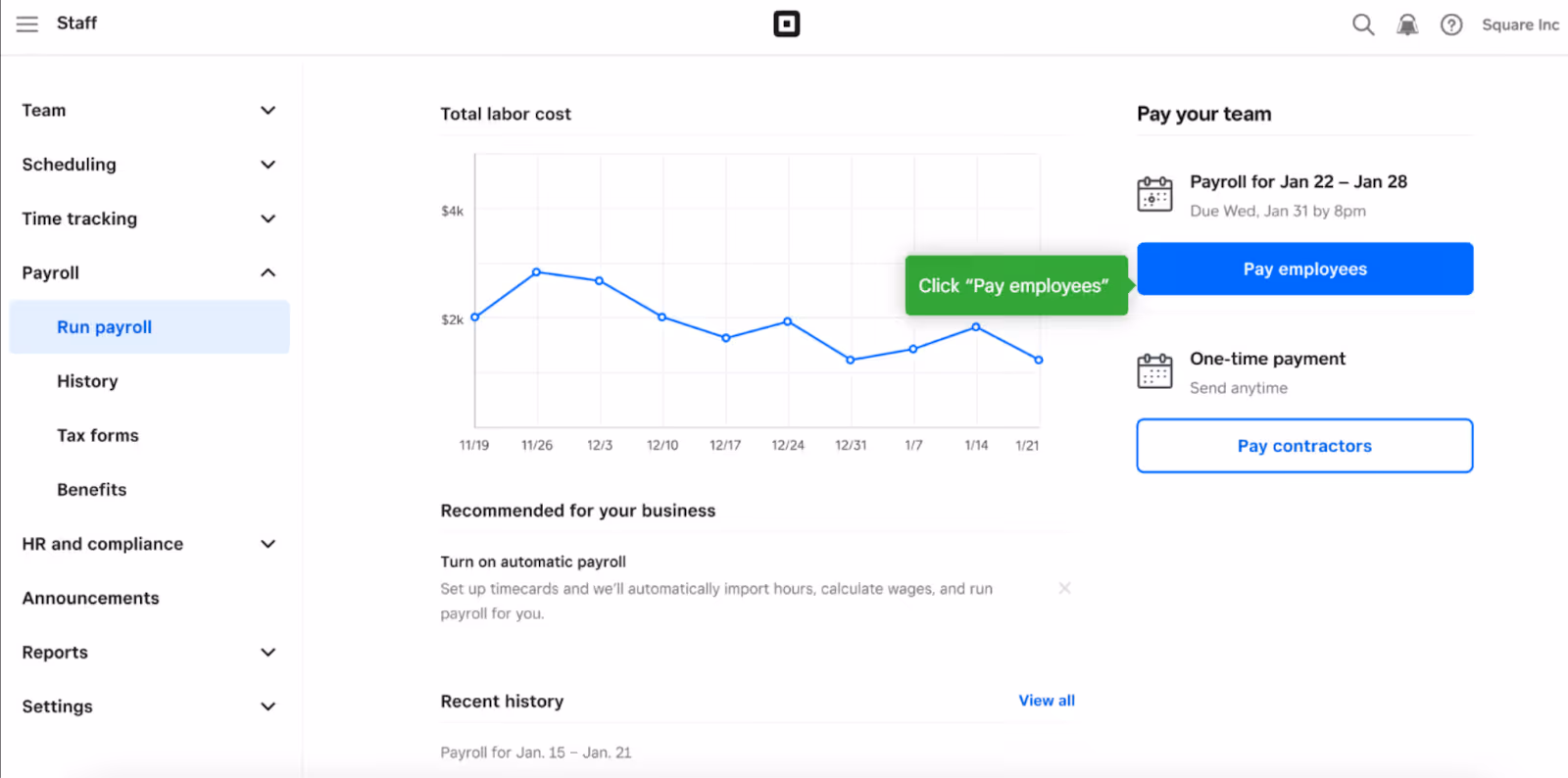
Task: Click the $2k axis label
Action: coord(452,319)
